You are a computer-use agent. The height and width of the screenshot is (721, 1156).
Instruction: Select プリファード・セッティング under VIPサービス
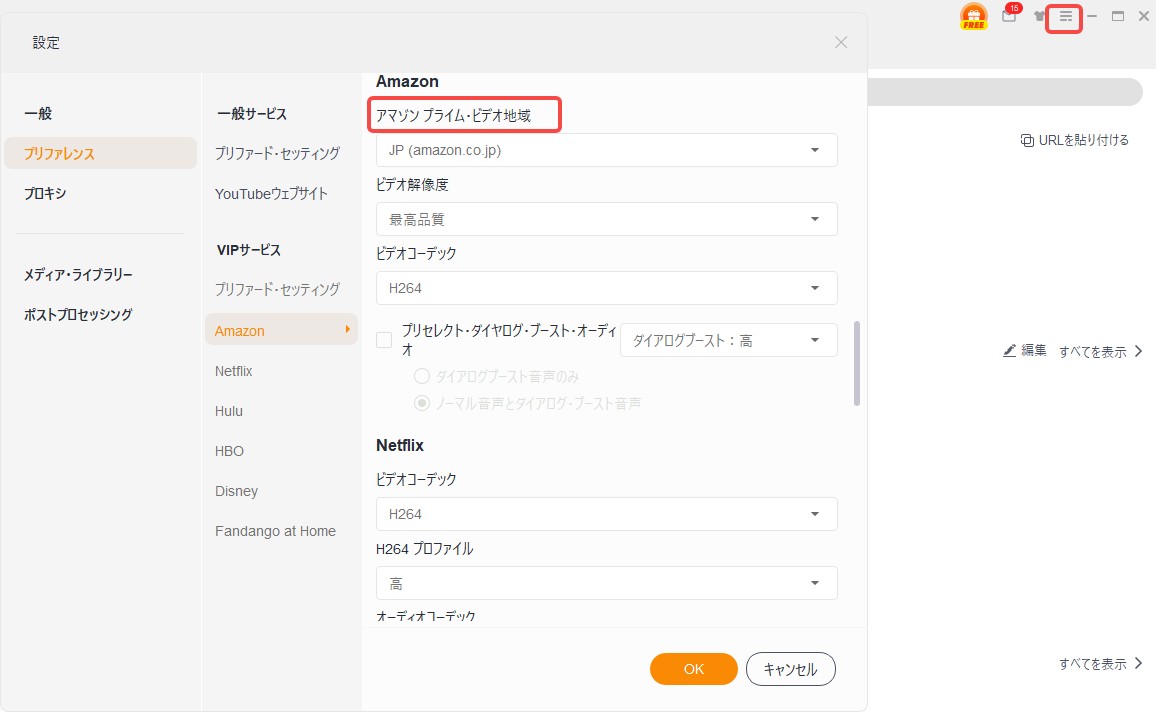click(x=277, y=290)
